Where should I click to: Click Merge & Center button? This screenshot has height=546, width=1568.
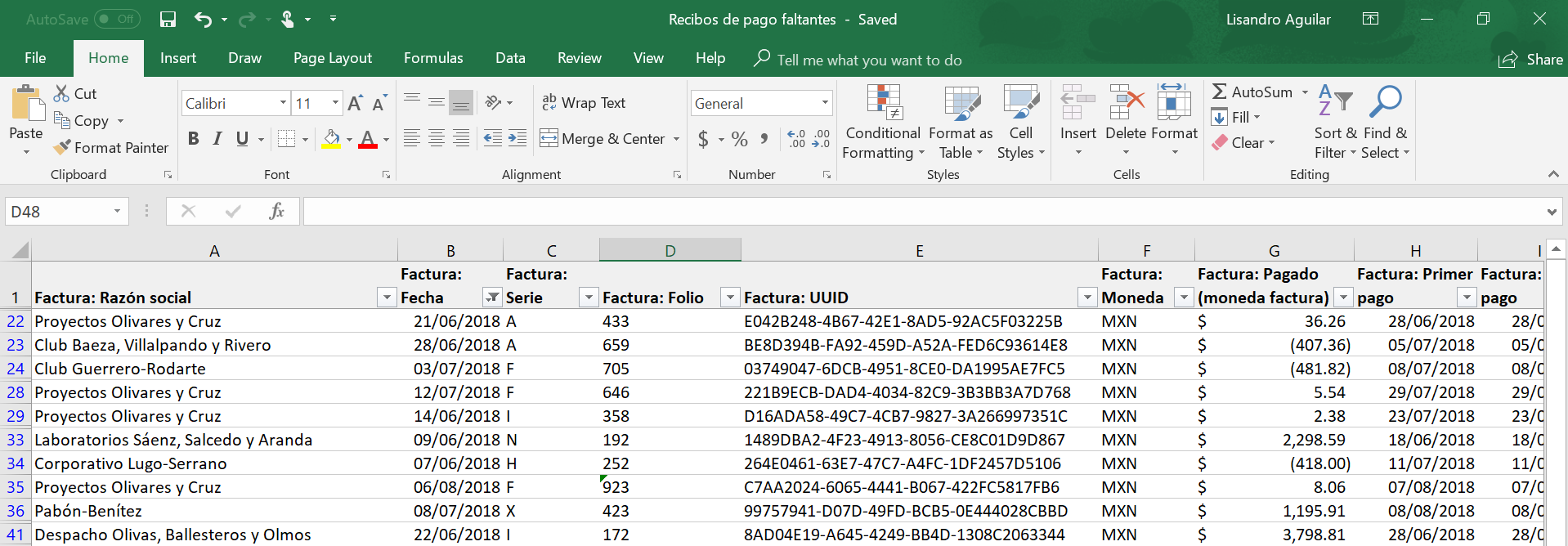(x=603, y=139)
